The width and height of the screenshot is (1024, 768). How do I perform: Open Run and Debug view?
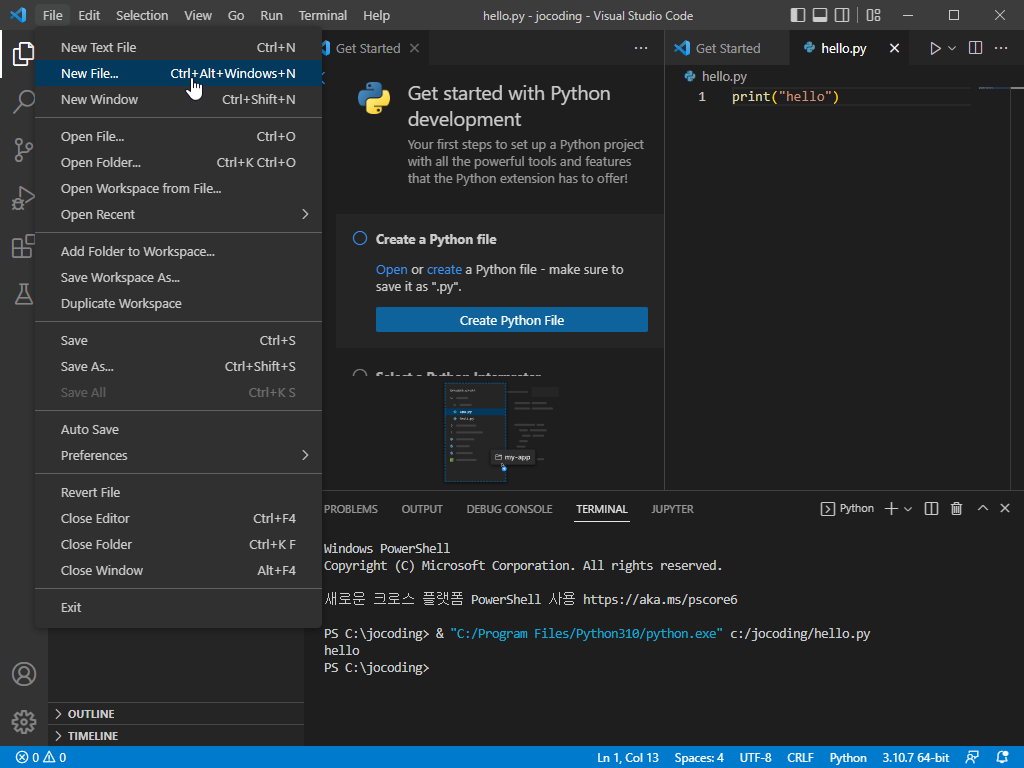pyautogui.click(x=24, y=199)
